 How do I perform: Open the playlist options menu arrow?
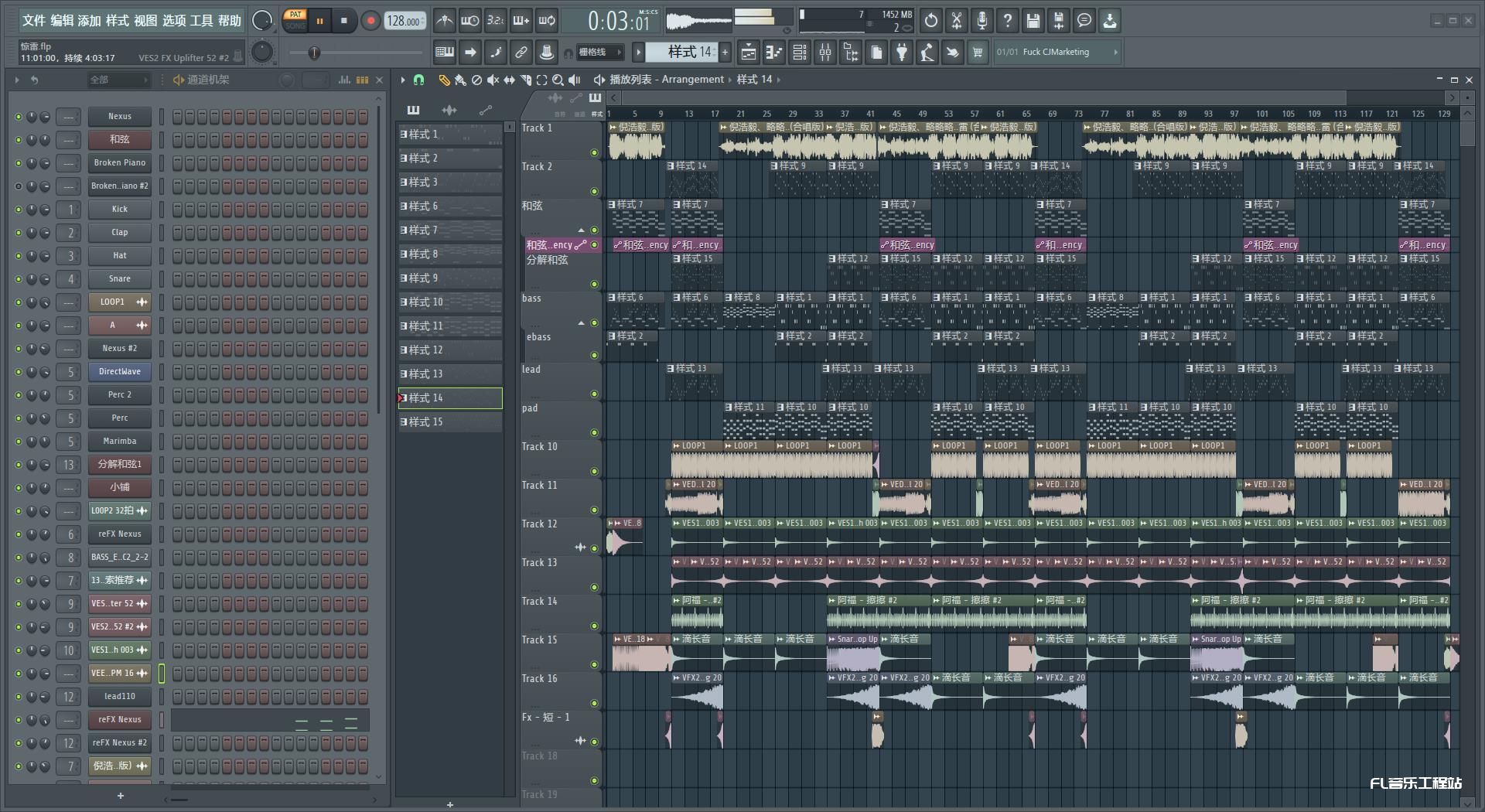point(403,80)
